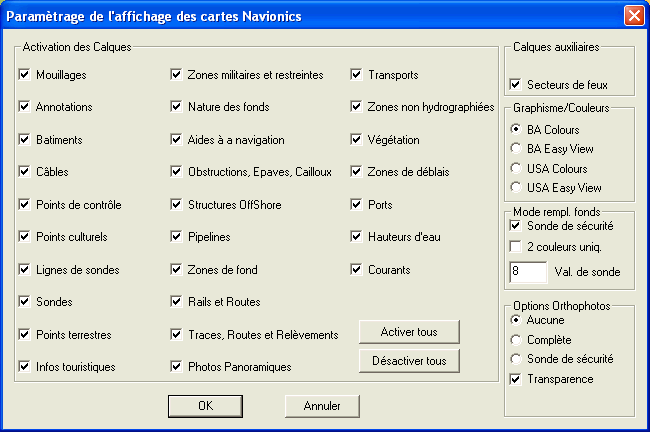The width and height of the screenshot is (650, 432).
Task: Toggle Zones non hydrographiées checkbox
Action: [356, 107]
